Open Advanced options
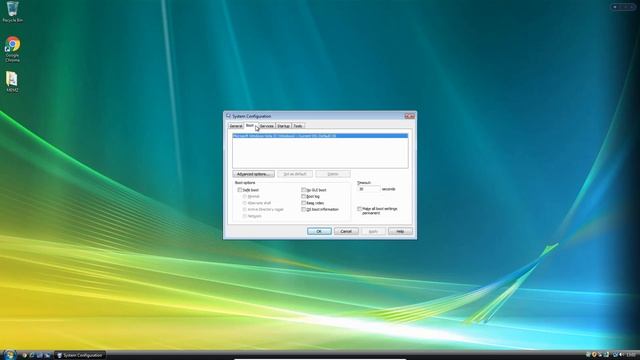The image size is (640, 360). click(x=253, y=174)
